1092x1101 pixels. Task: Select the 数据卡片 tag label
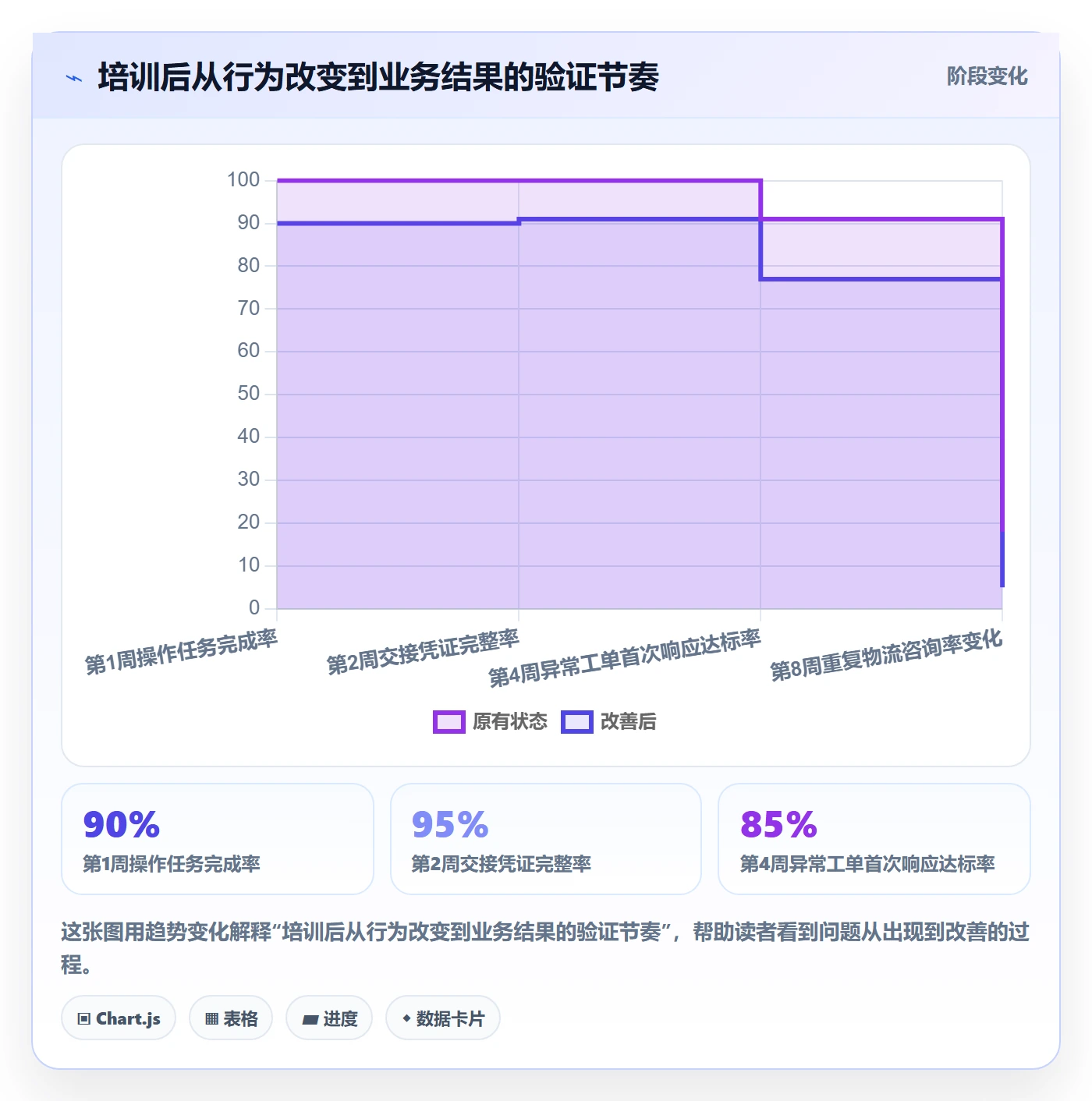[x=450, y=1018]
